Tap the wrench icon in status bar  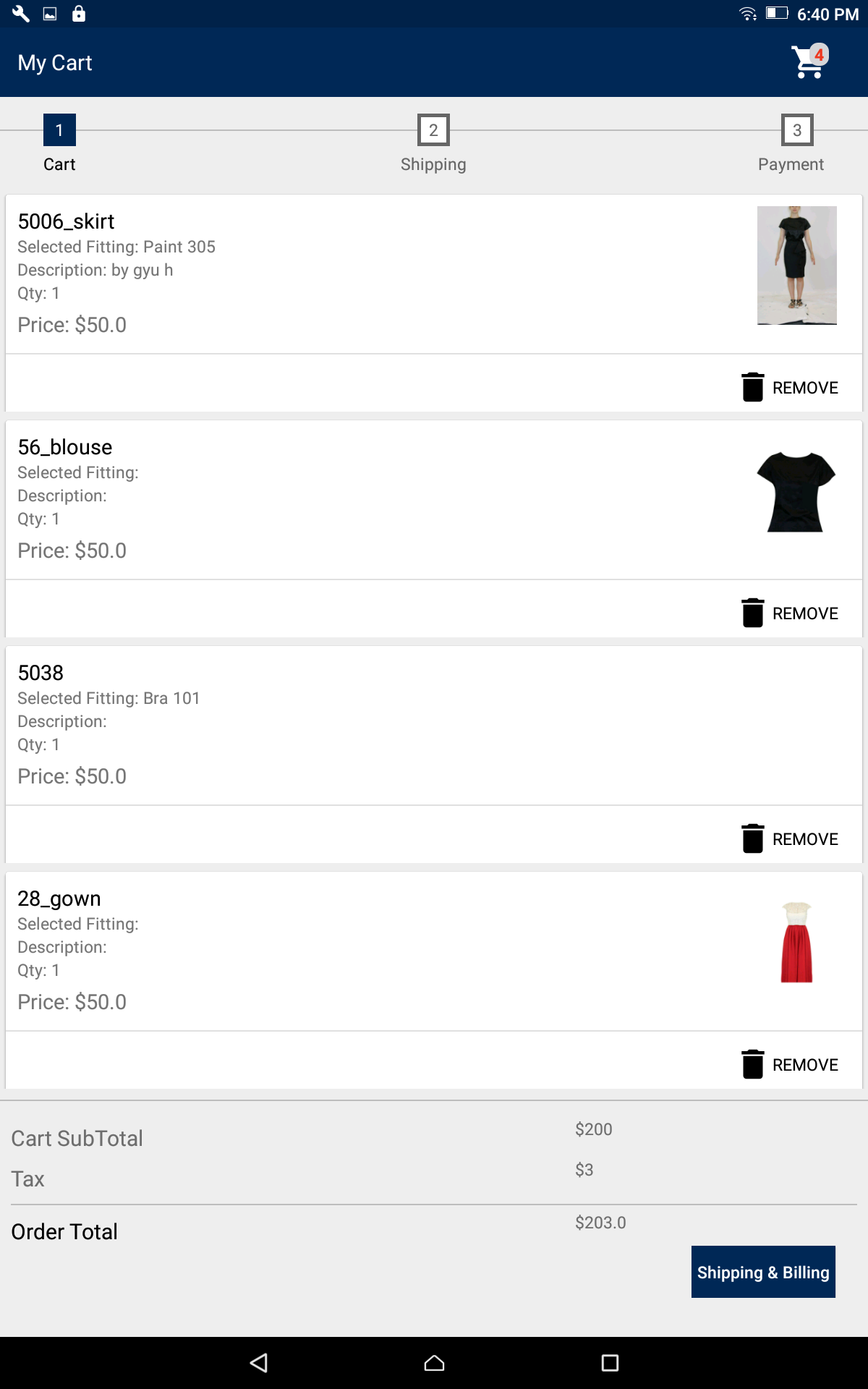pyautogui.click(x=20, y=14)
